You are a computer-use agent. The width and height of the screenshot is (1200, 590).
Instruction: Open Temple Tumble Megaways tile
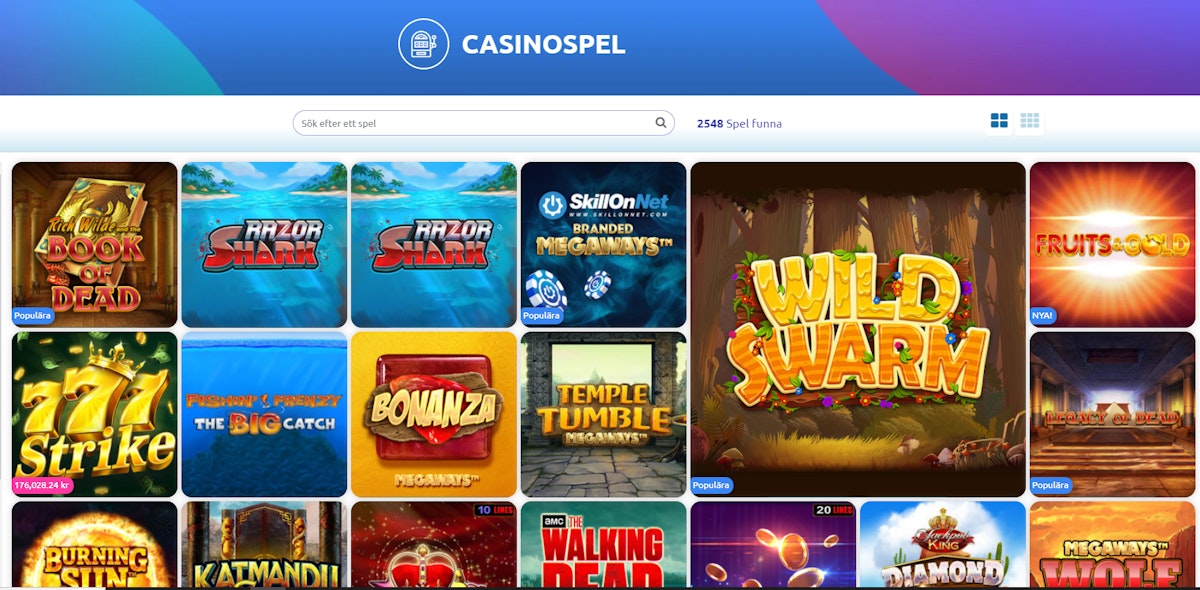coord(603,414)
